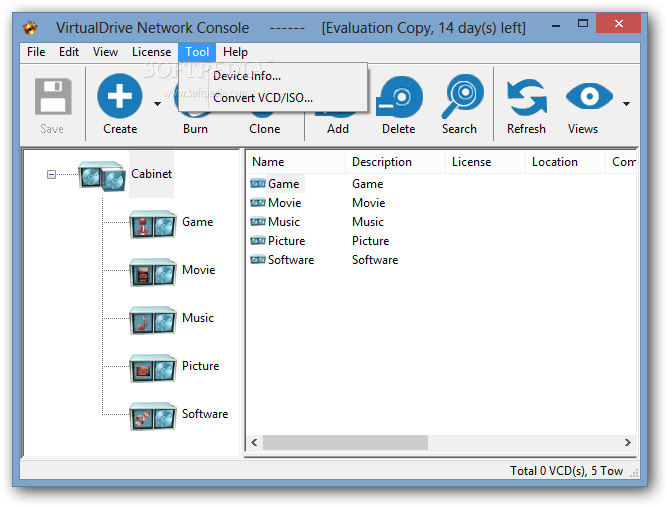Screen dimensions: 668x507
Task: Open the Help menu
Action: [x=235, y=52]
